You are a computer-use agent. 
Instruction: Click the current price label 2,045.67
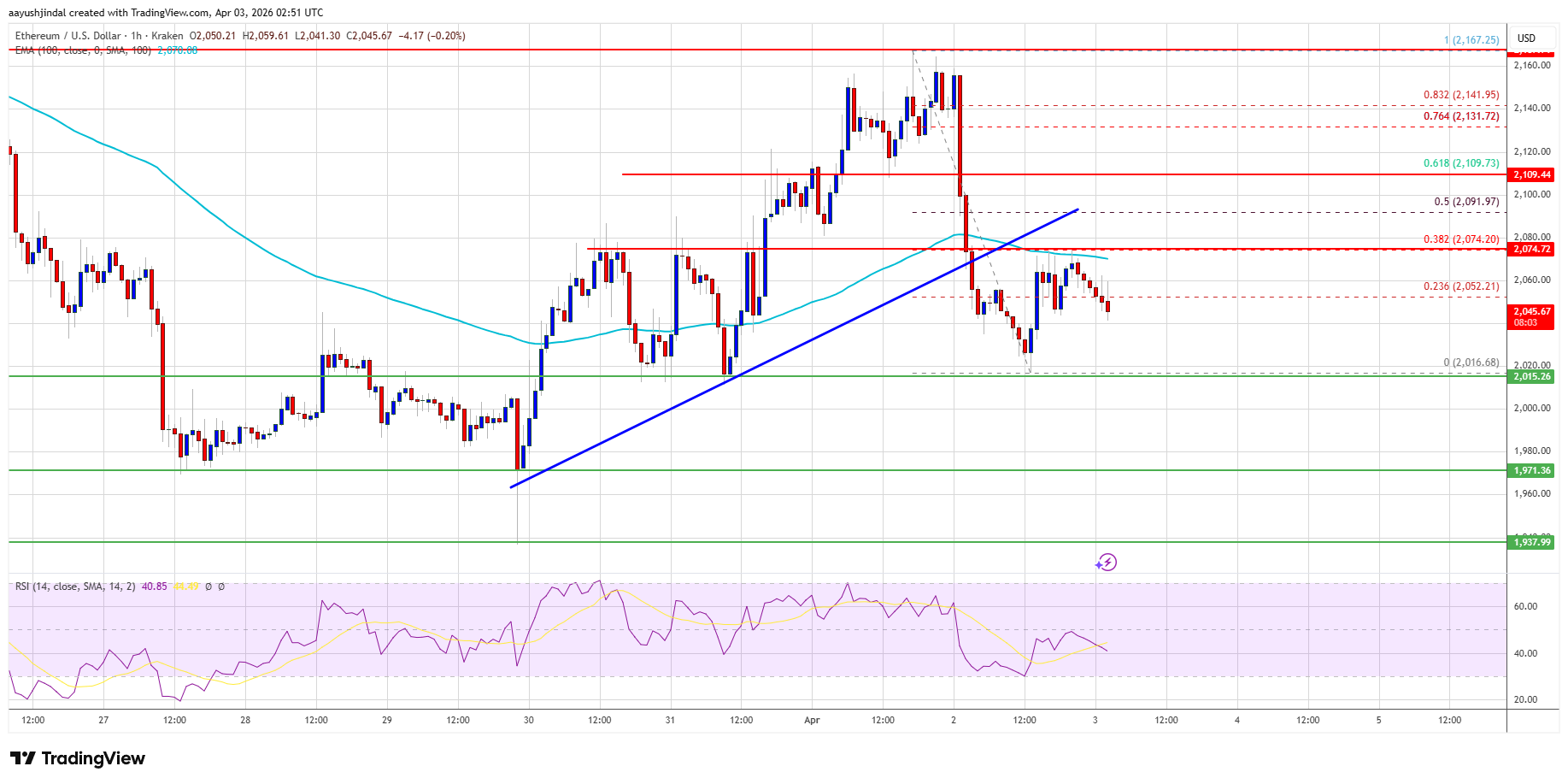1531,311
